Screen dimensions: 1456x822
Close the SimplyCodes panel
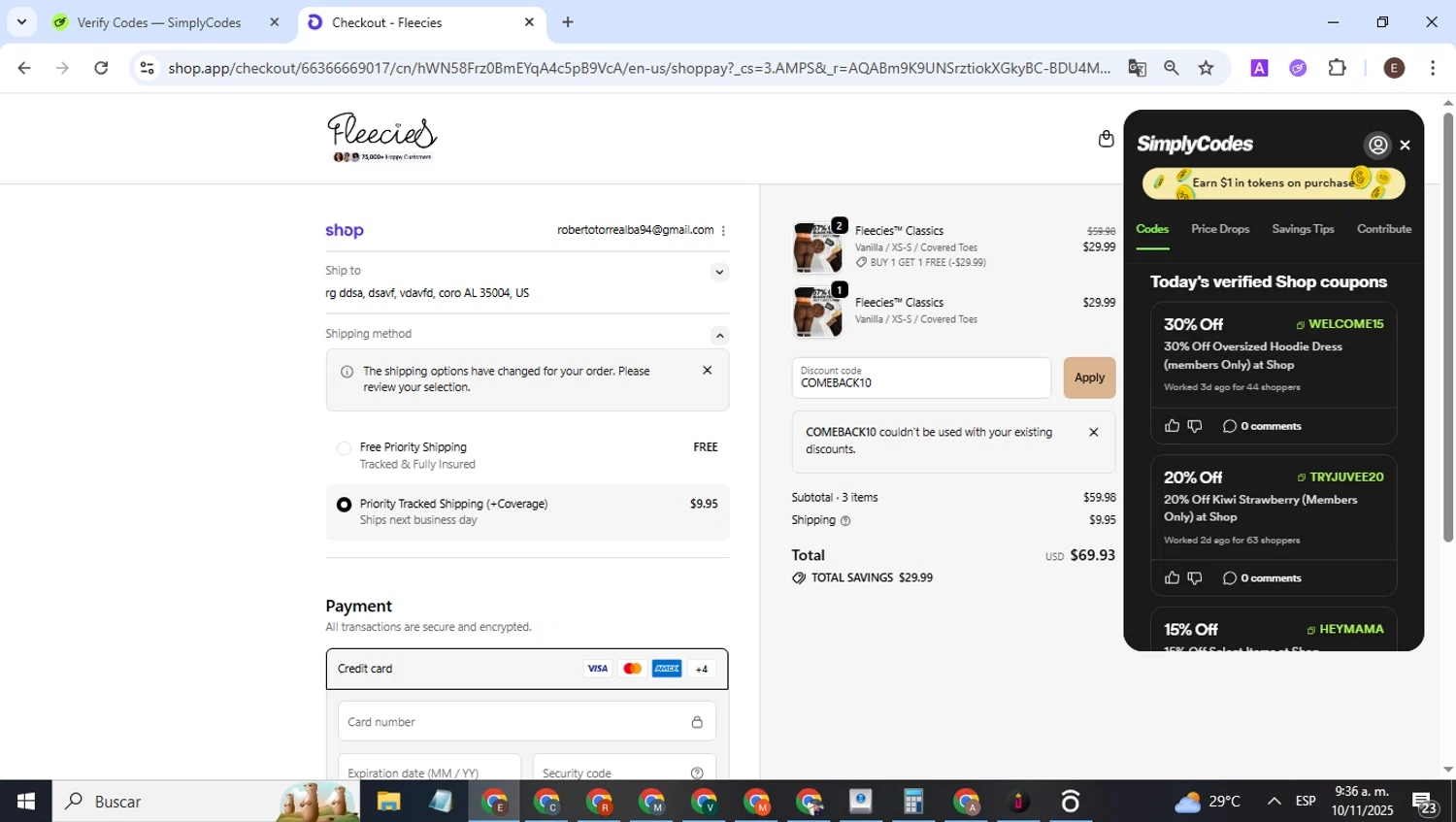1405,145
